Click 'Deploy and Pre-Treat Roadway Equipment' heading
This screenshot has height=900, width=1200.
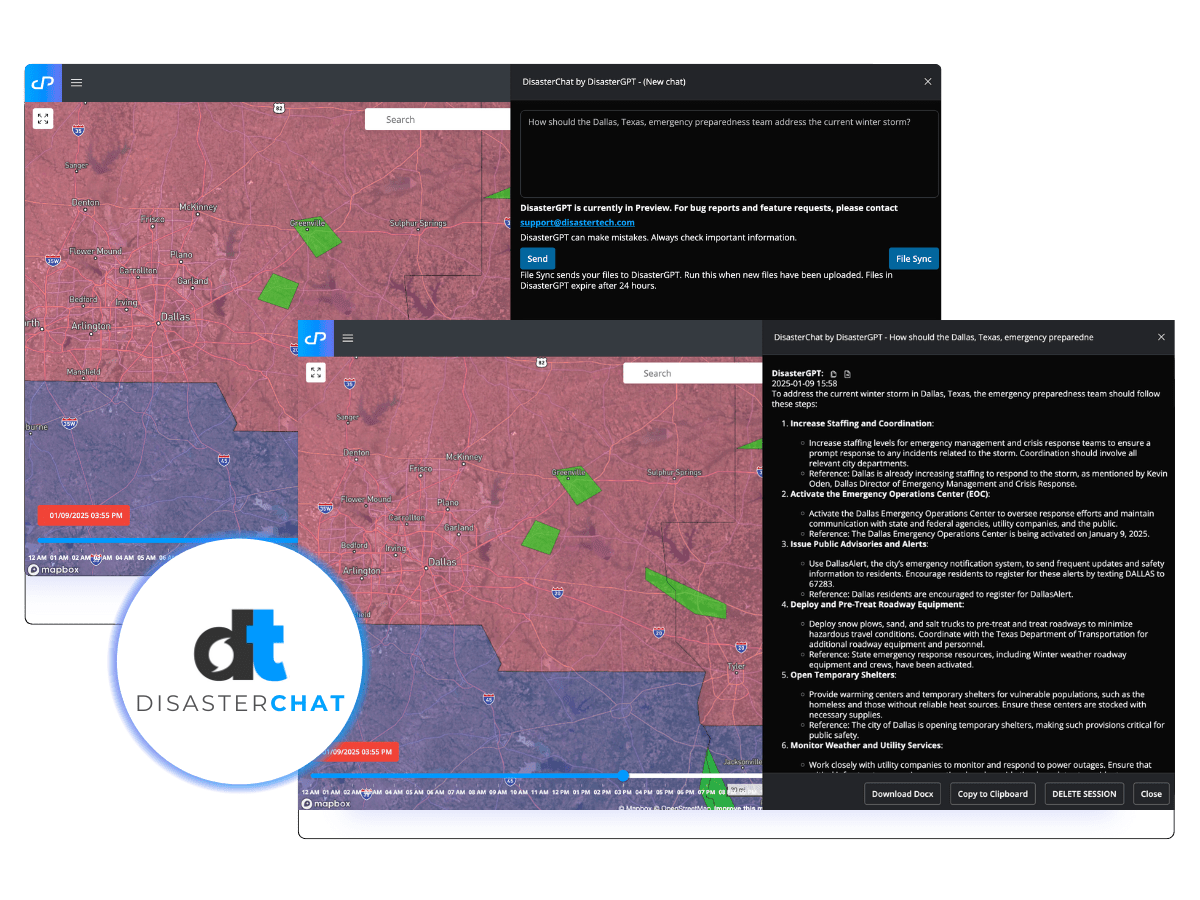pyautogui.click(x=877, y=605)
